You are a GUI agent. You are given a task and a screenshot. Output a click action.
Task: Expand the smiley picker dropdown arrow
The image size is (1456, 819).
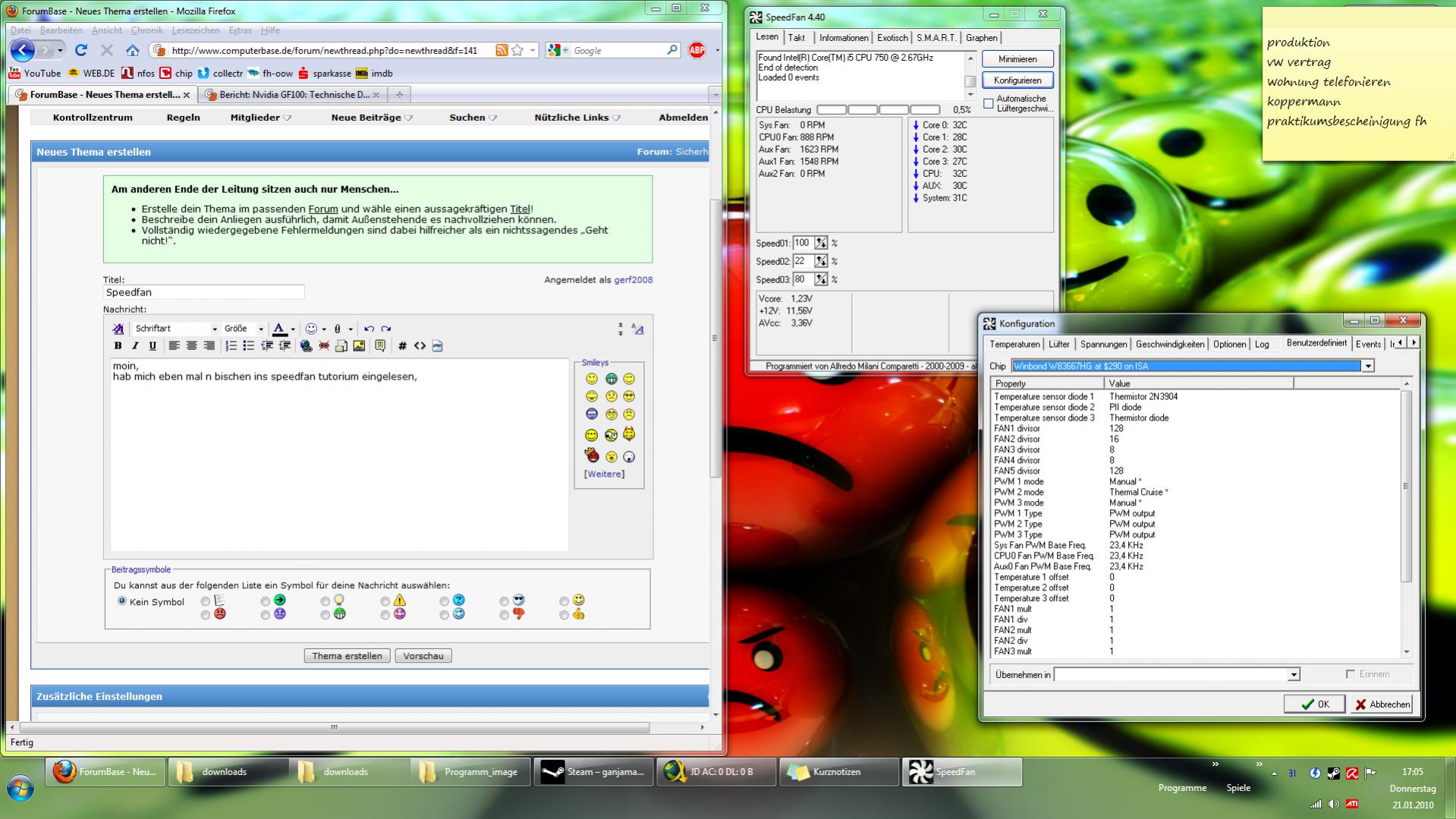pos(324,329)
